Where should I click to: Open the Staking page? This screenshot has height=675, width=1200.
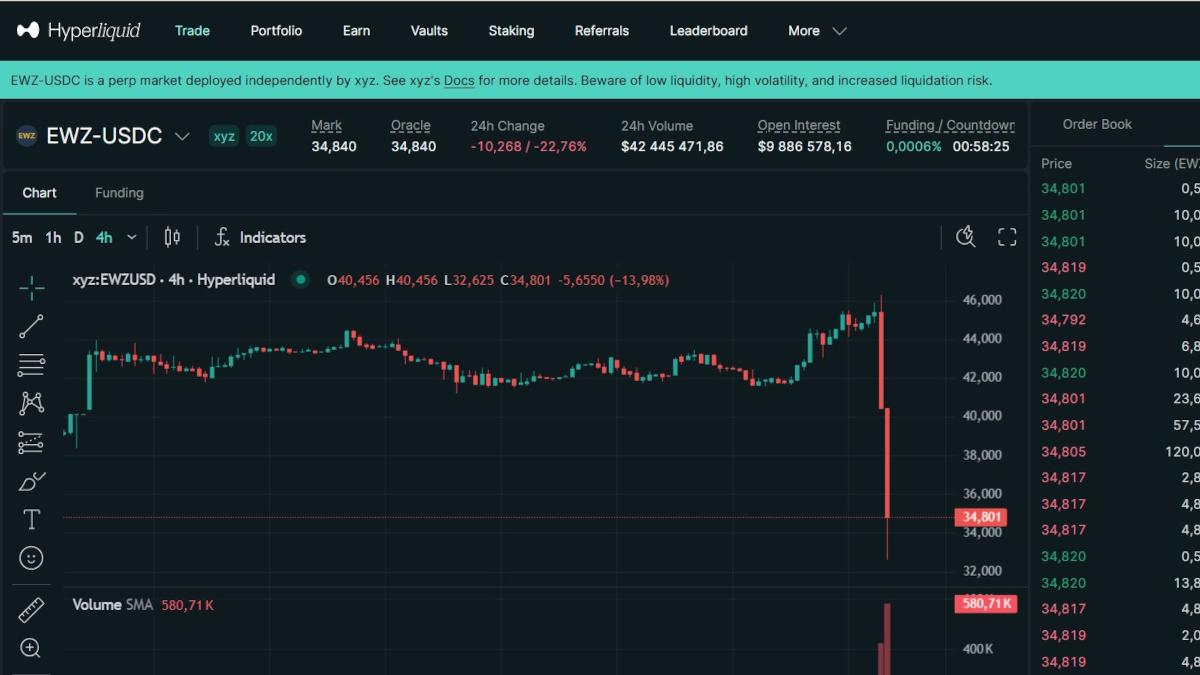point(511,31)
